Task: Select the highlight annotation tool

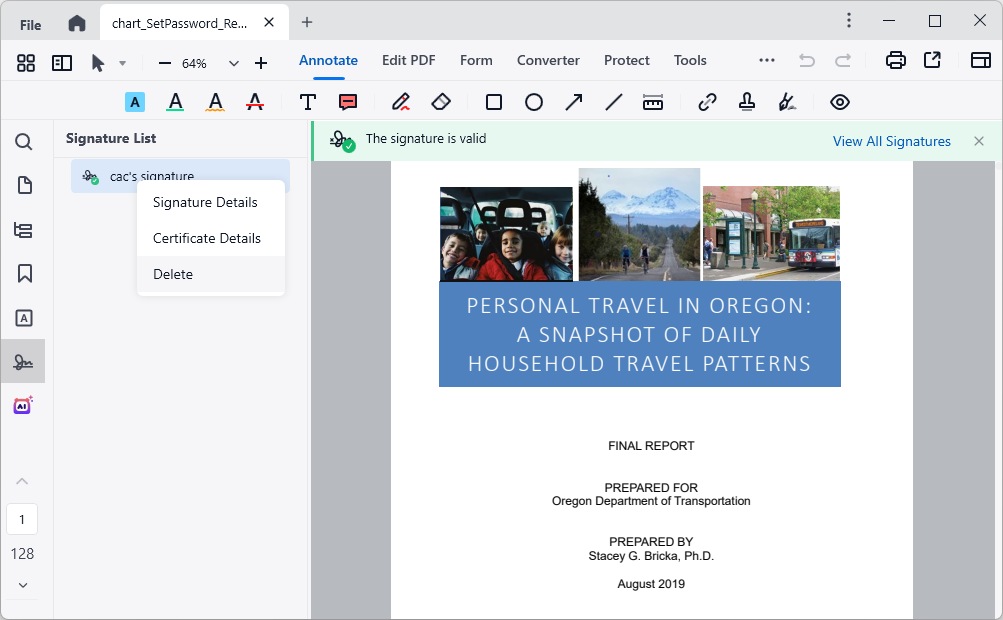Action: point(135,101)
